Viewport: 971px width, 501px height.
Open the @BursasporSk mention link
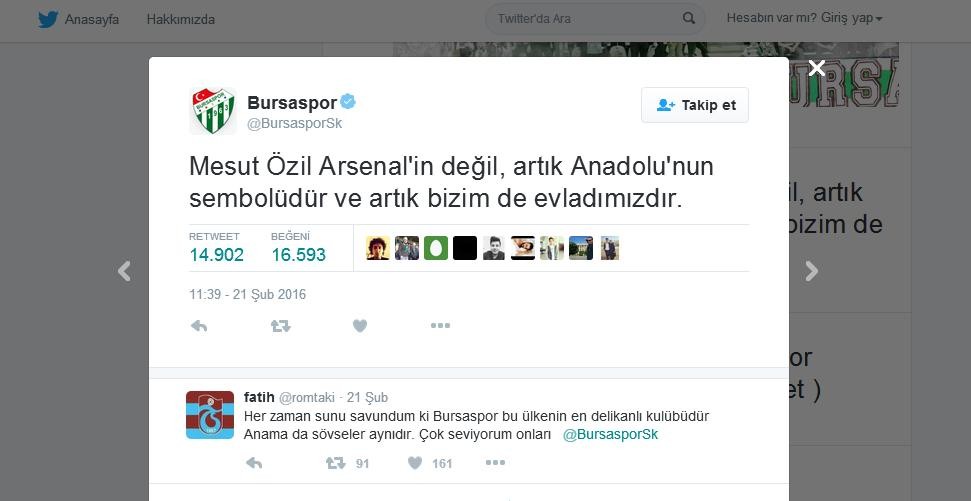(611, 435)
